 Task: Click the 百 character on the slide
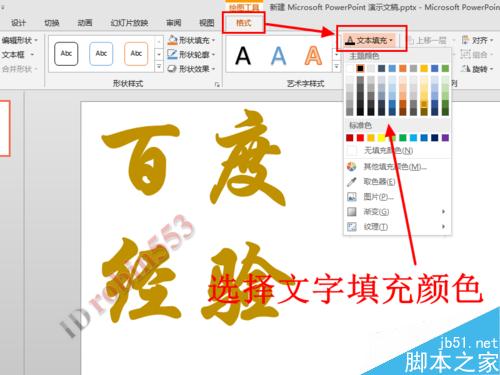pyautogui.click(x=140, y=159)
